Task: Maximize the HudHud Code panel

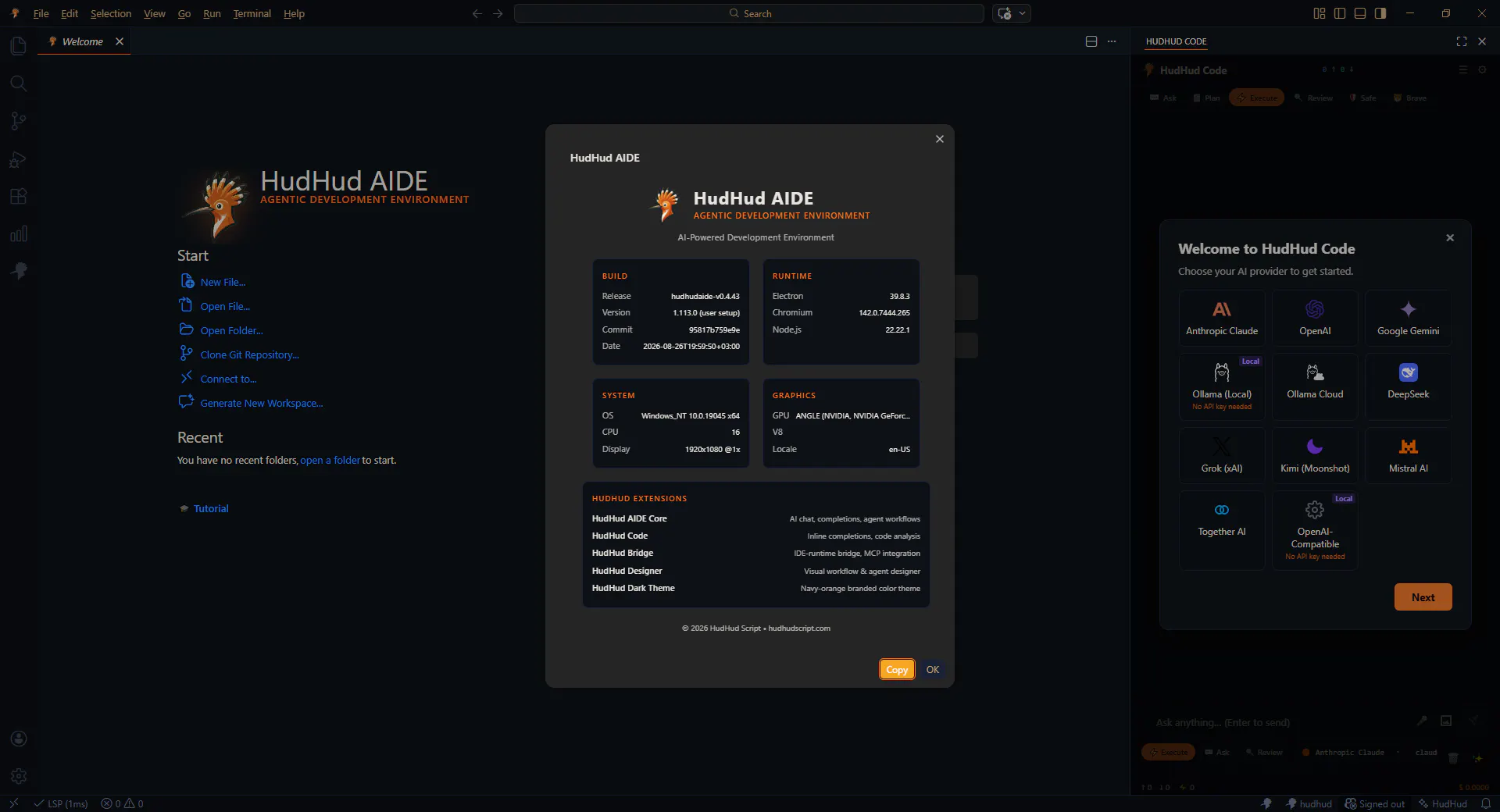Action: [x=1462, y=41]
